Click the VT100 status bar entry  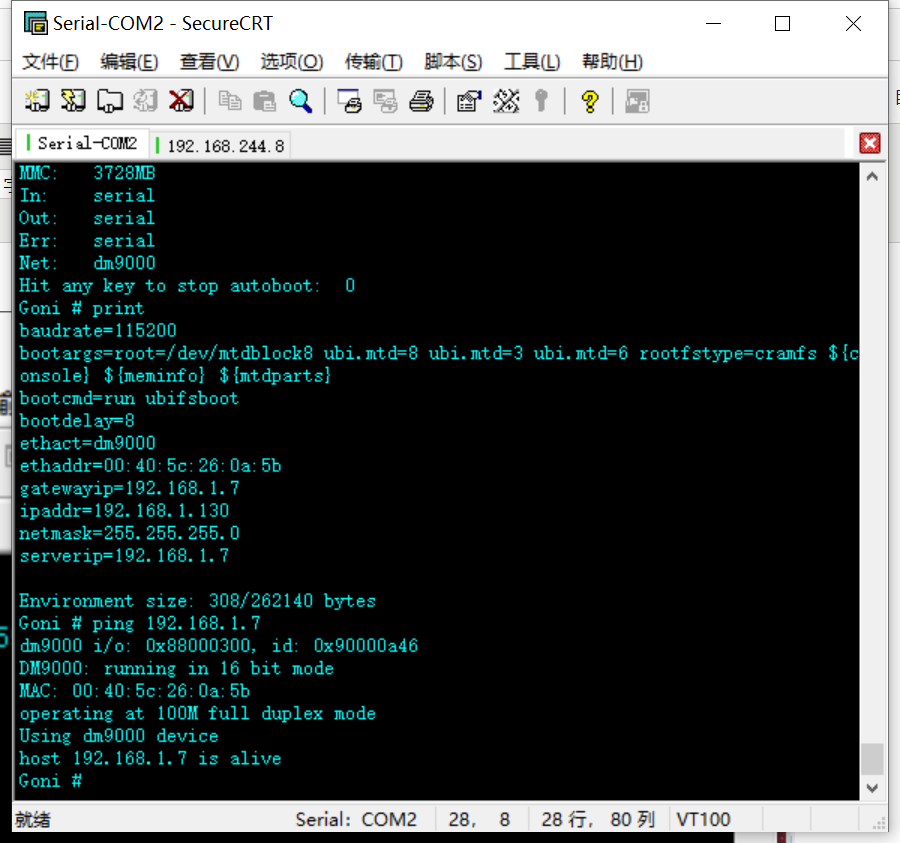pyautogui.click(x=703, y=819)
